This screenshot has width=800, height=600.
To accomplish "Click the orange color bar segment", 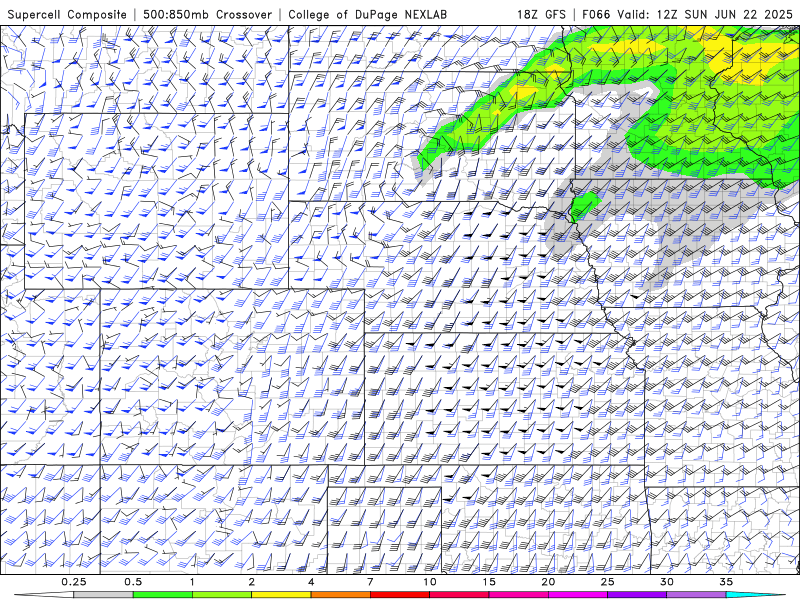I will [x=340, y=595].
